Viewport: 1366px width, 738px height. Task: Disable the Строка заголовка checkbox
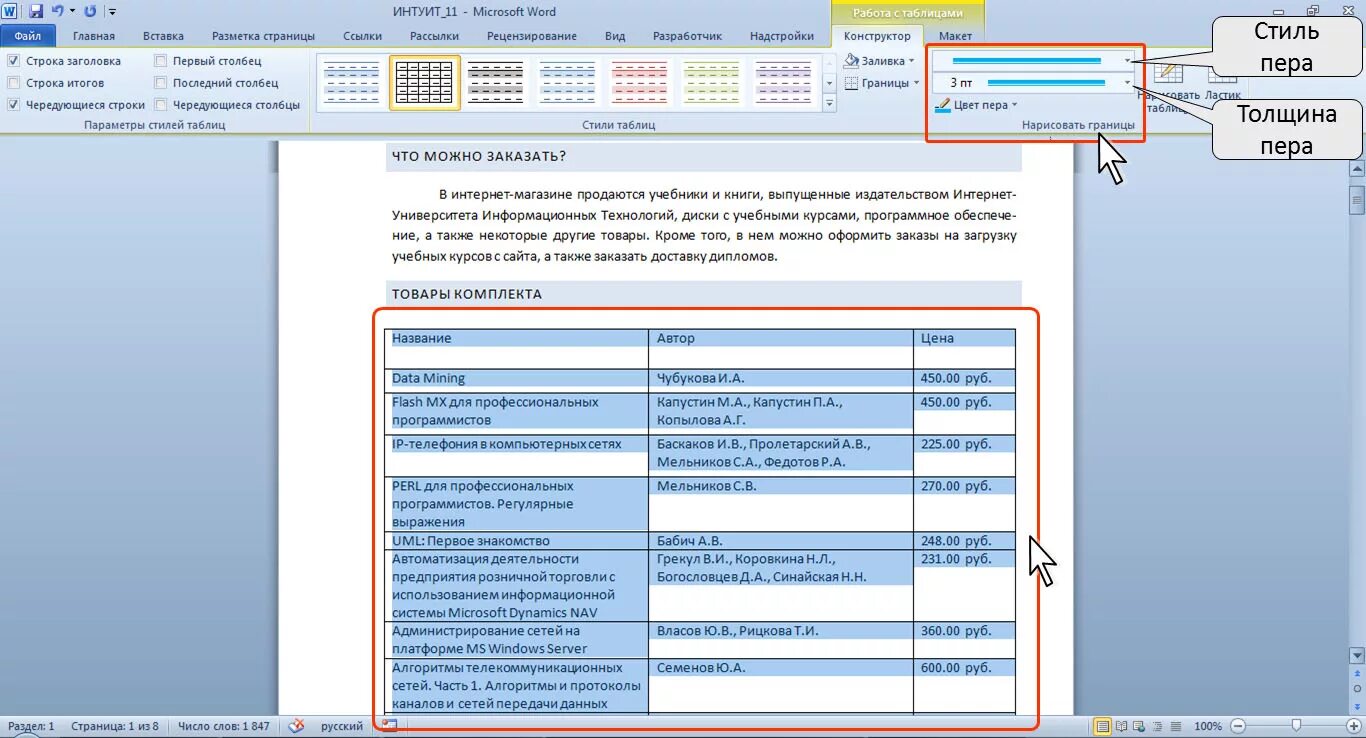(14, 60)
